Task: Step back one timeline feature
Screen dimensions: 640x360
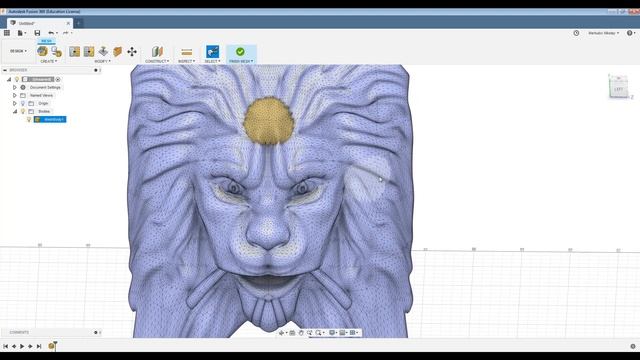Action: pyautogui.click(x=14, y=346)
